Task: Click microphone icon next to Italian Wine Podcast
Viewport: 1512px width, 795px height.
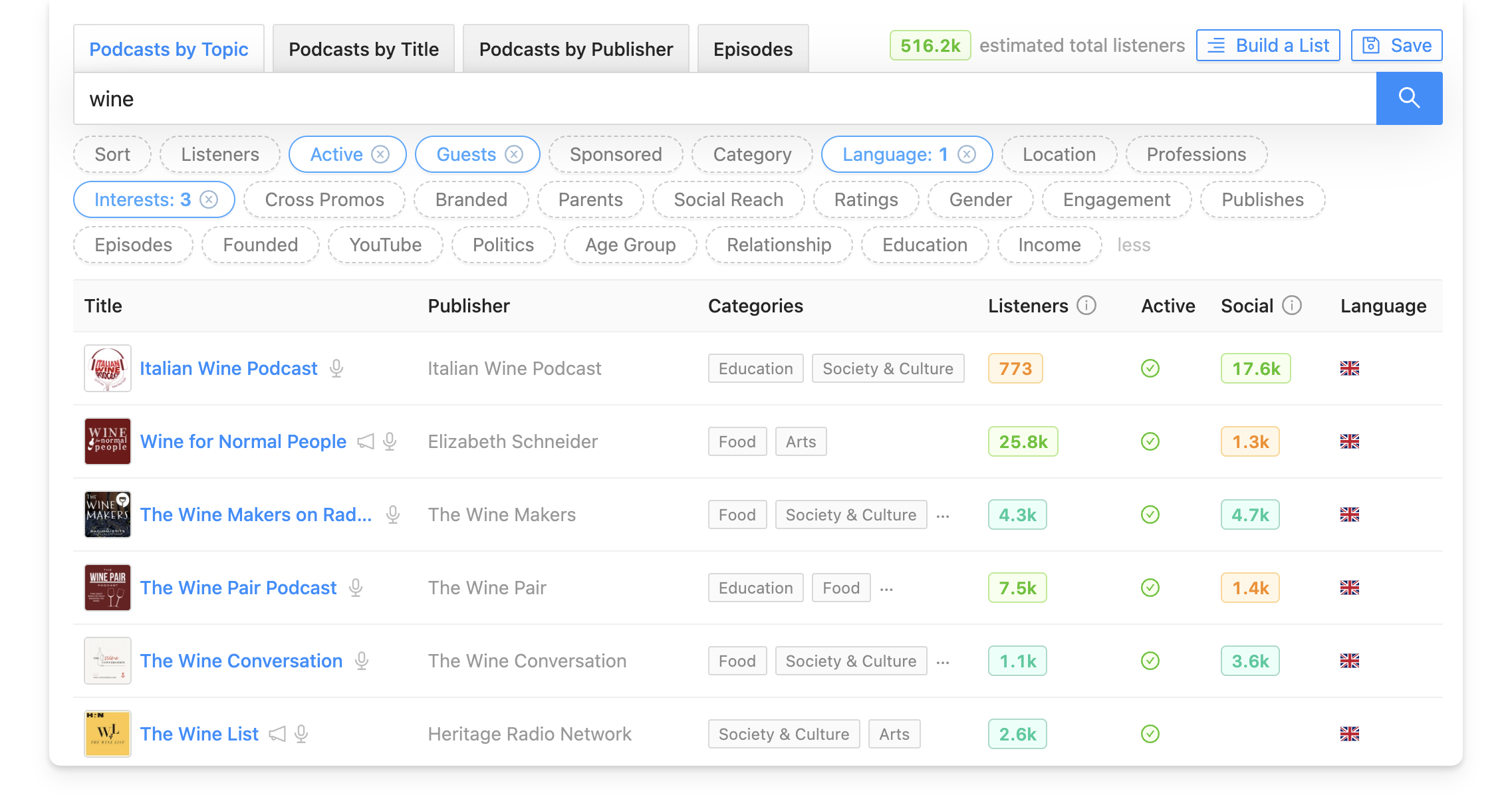Action: (x=336, y=368)
